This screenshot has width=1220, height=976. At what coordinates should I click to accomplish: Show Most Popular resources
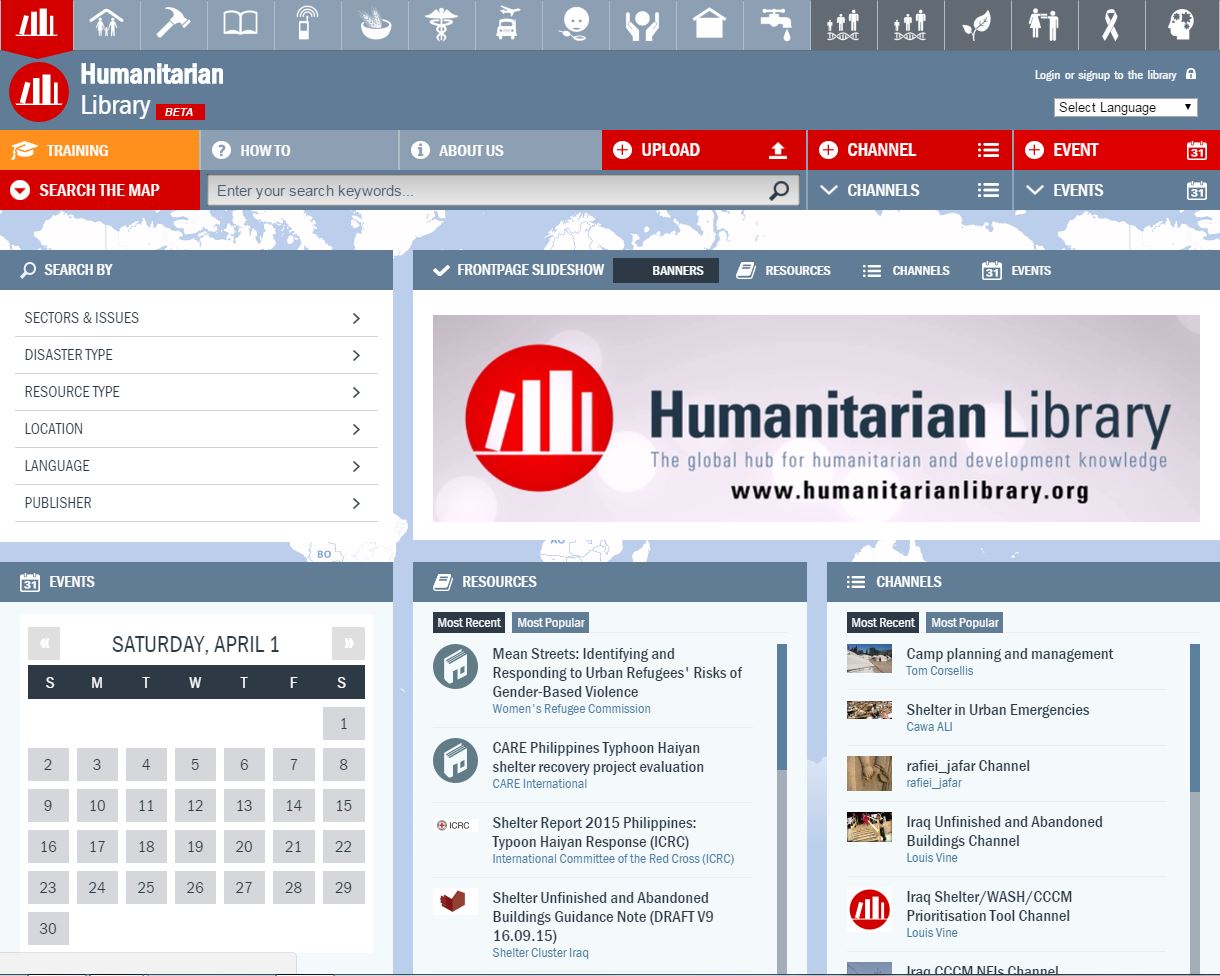point(551,622)
